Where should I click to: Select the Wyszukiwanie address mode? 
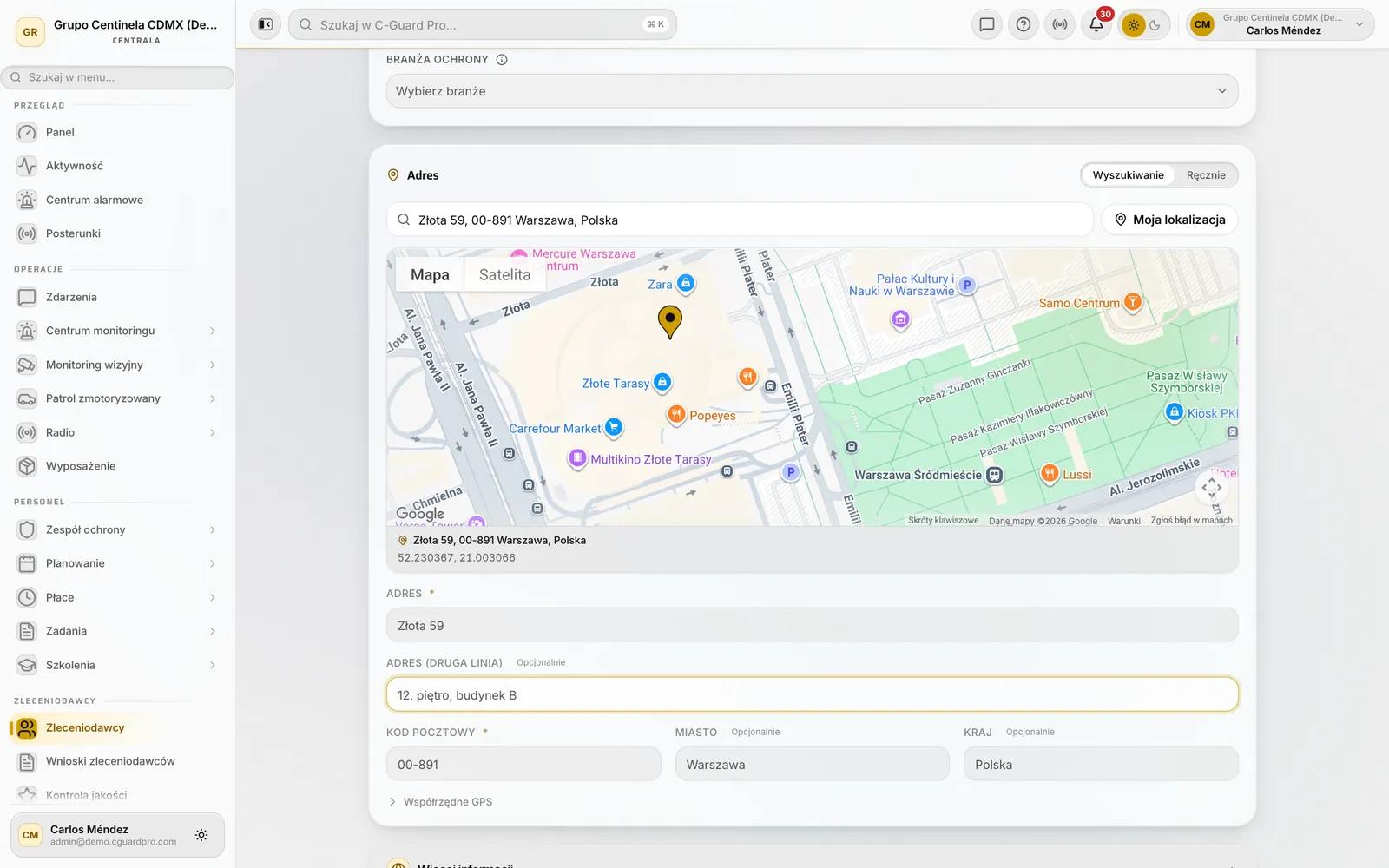(1128, 175)
